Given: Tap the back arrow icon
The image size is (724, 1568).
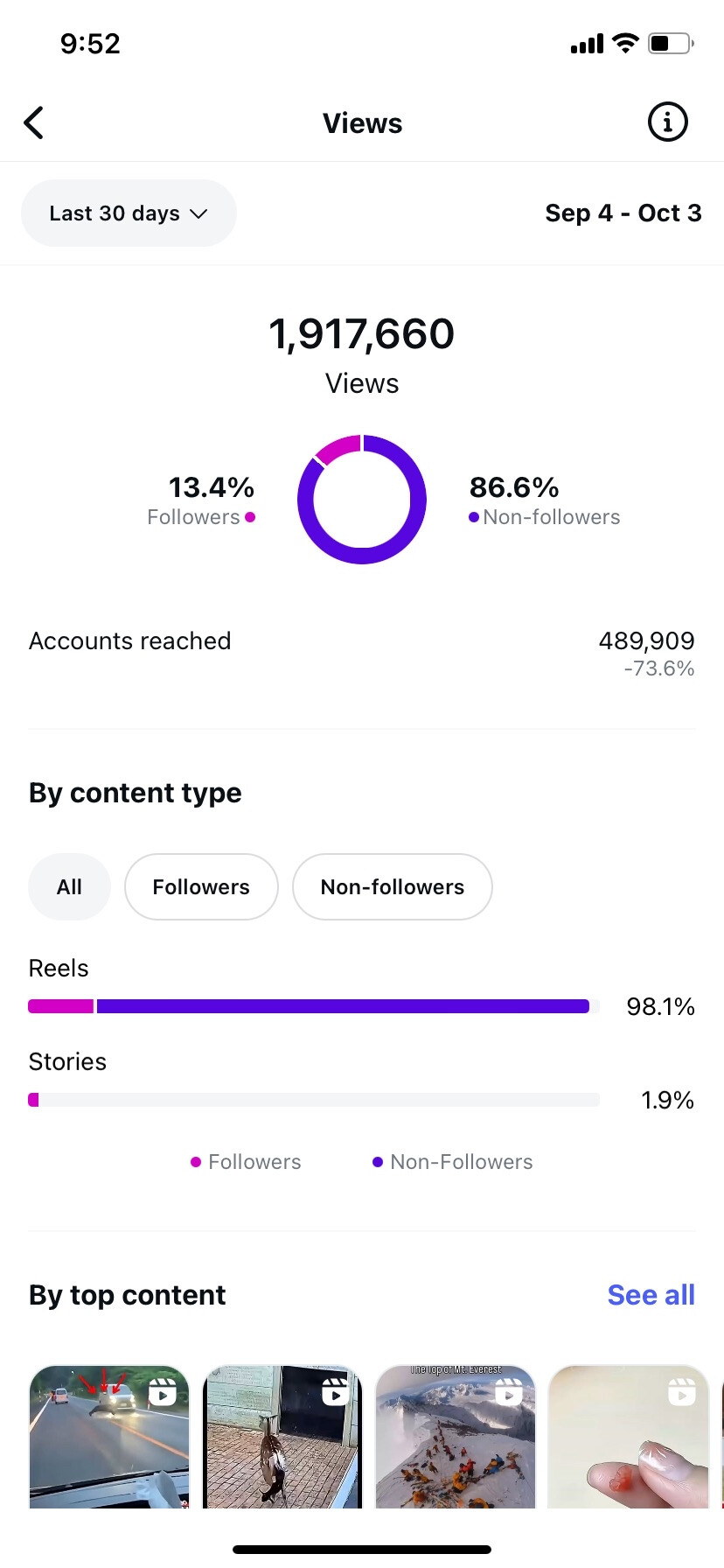Looking at the screenshot, I should point(34,123).
